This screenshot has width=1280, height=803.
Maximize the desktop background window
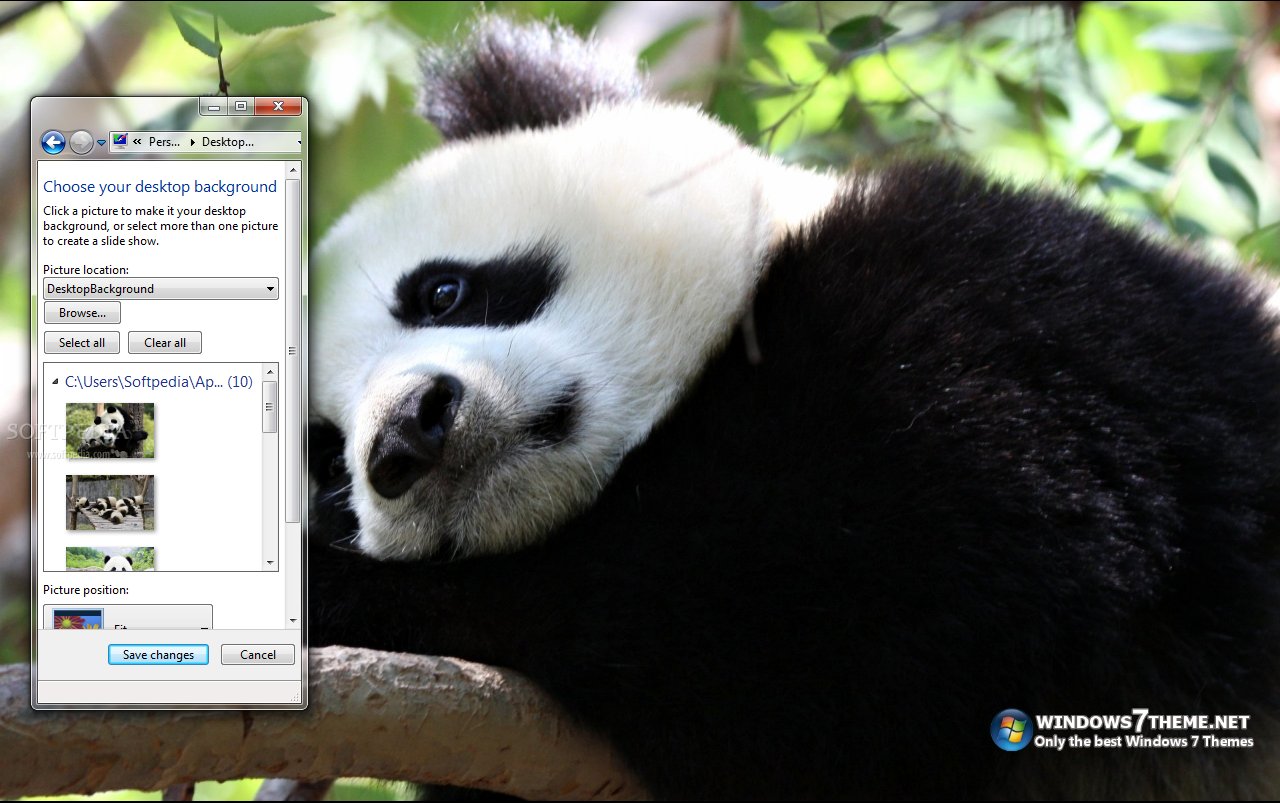(240, 106)
